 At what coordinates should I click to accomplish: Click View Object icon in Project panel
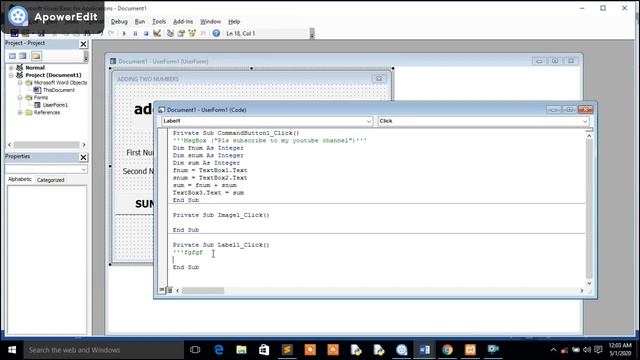(23, 56)
